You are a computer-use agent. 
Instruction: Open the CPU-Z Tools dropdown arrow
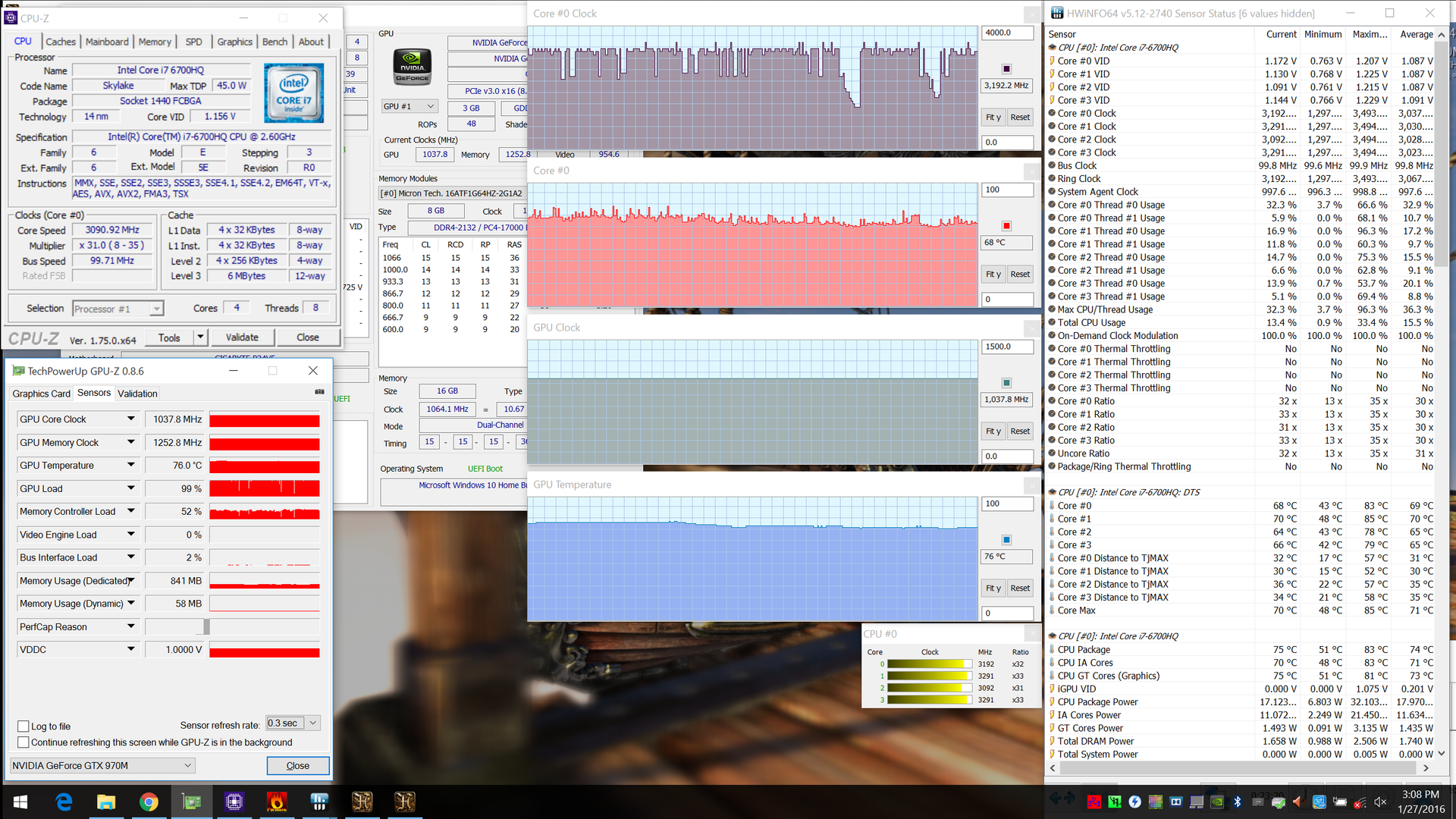pos(200,337)
